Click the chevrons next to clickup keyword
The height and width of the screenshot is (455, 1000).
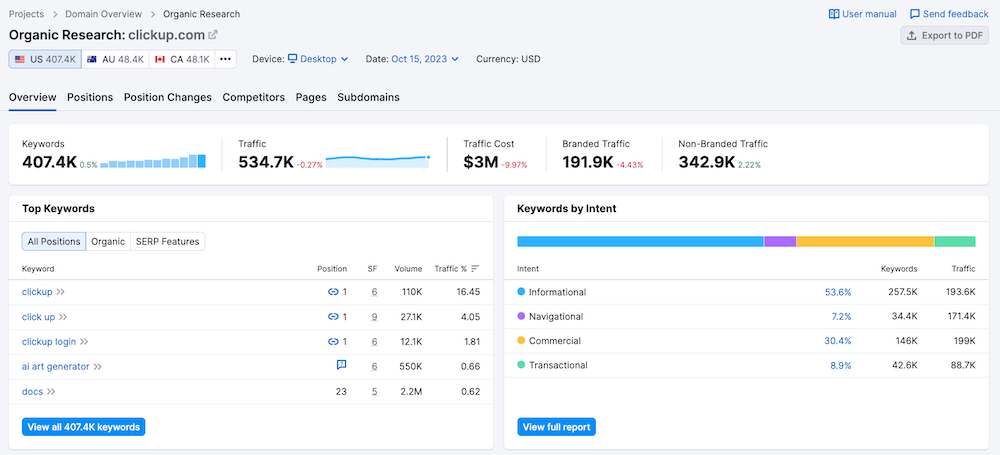(61, 292)
